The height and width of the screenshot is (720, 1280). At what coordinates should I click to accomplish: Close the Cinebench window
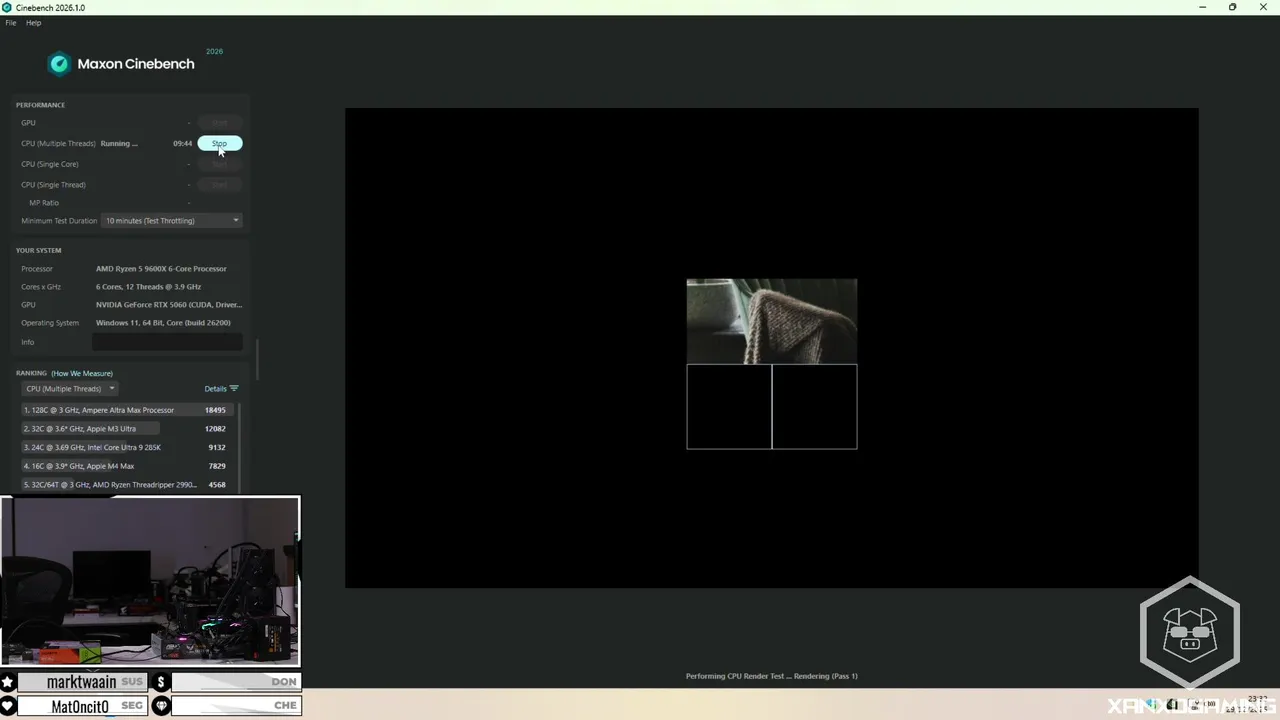[x=1262, y=7]
